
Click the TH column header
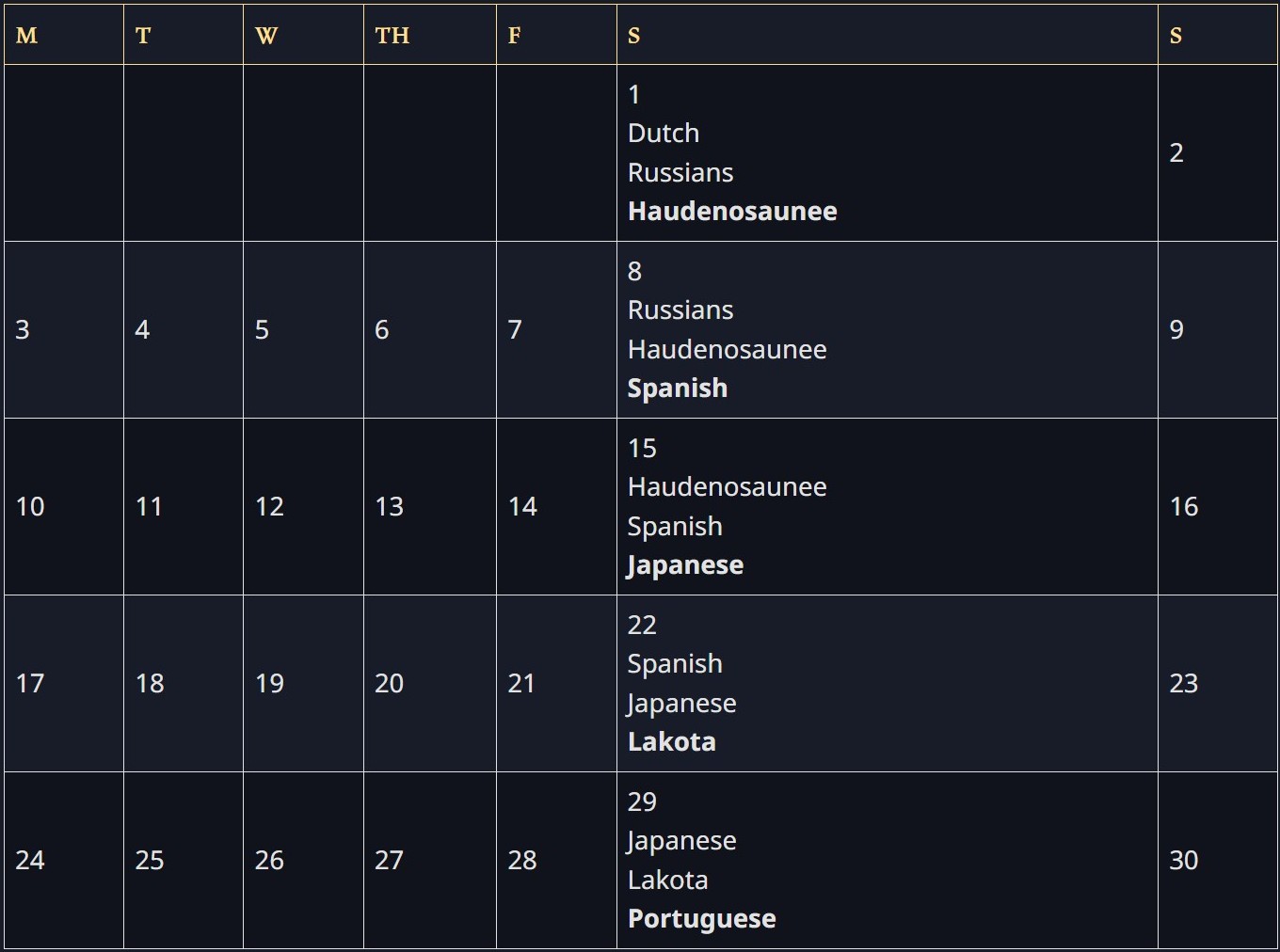392,36
